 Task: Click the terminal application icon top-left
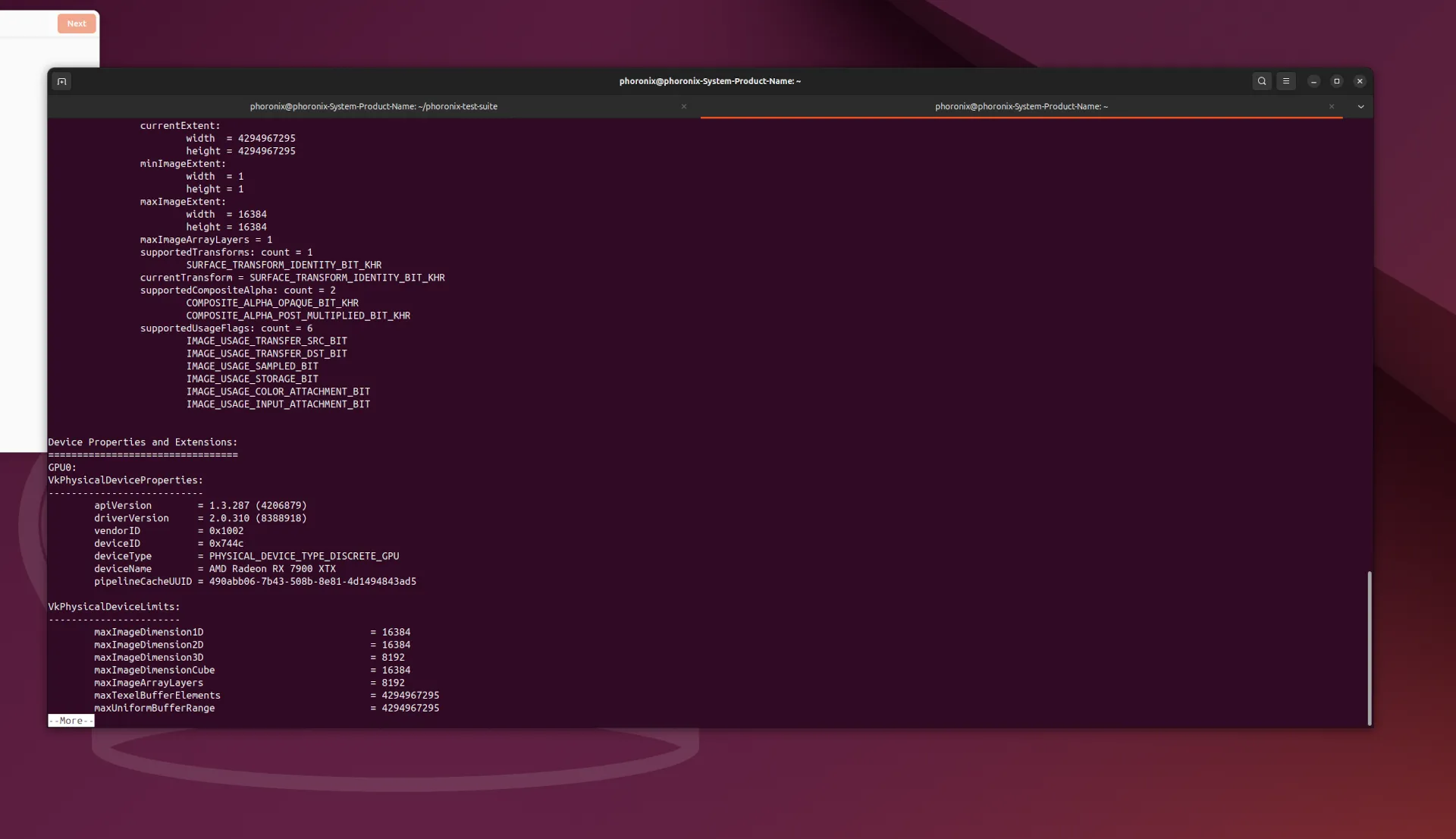(x=61, y=81)
